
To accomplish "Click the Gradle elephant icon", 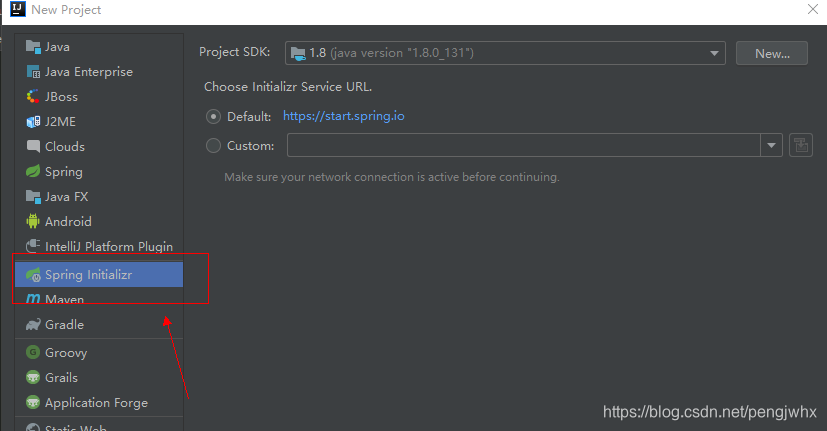I will tap(33, 324).
